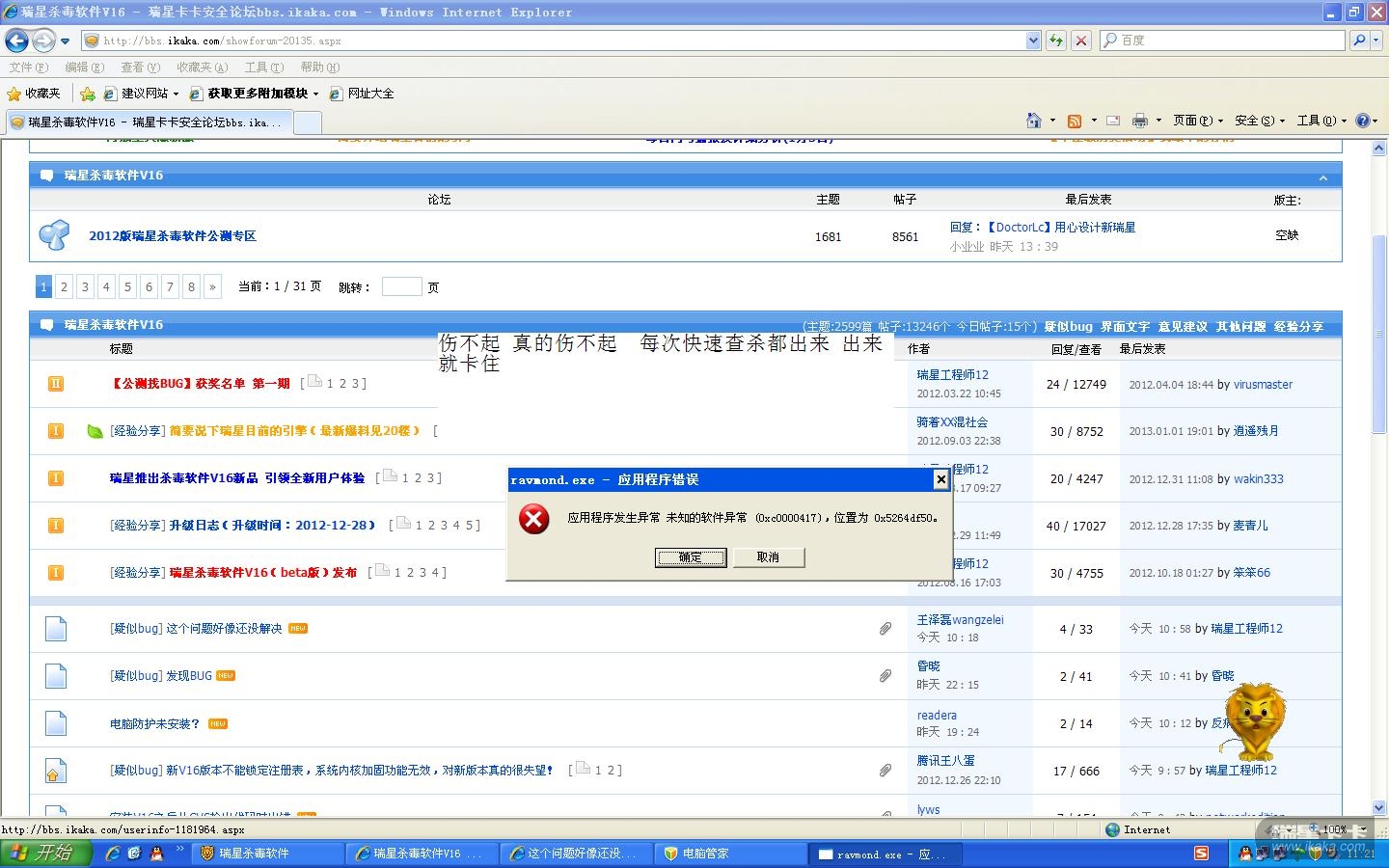The width and height of the screenshot is (1389, 868).
Task: Click the new tab button
Action: coord(307,122)
